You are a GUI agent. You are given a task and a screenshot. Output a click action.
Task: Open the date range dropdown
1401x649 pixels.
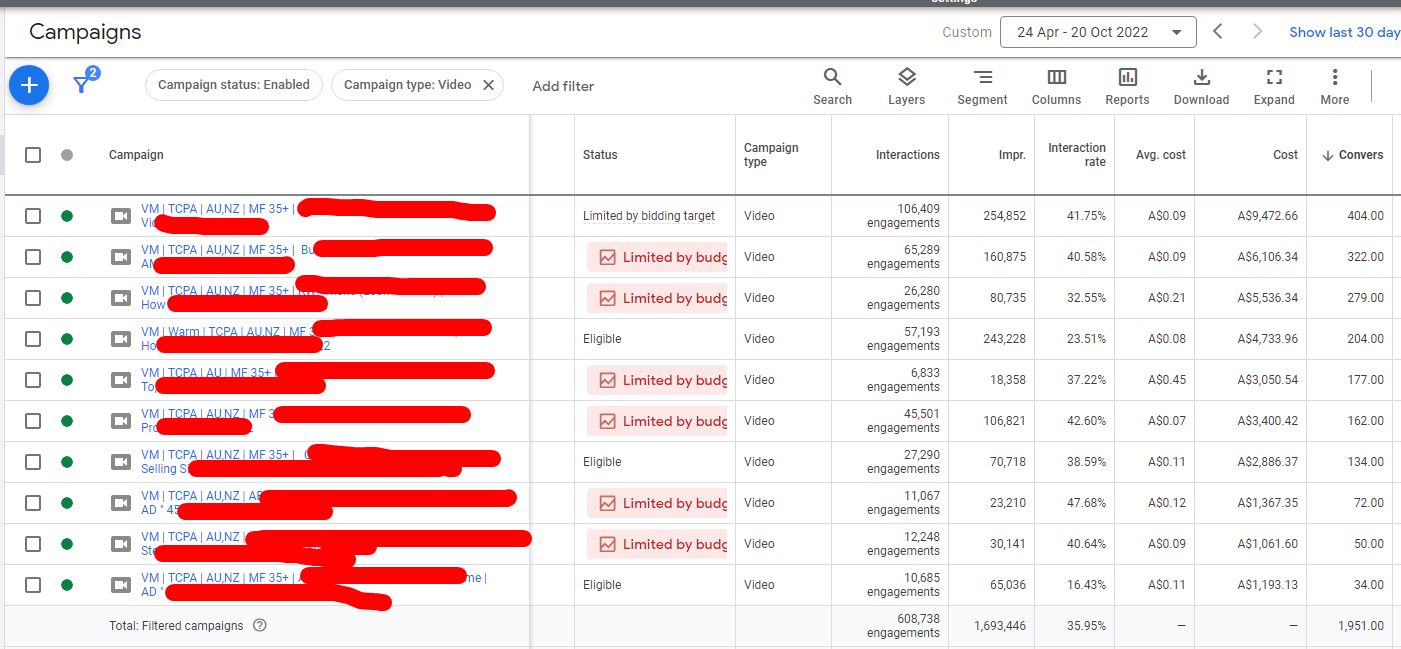pos(1097,32)
